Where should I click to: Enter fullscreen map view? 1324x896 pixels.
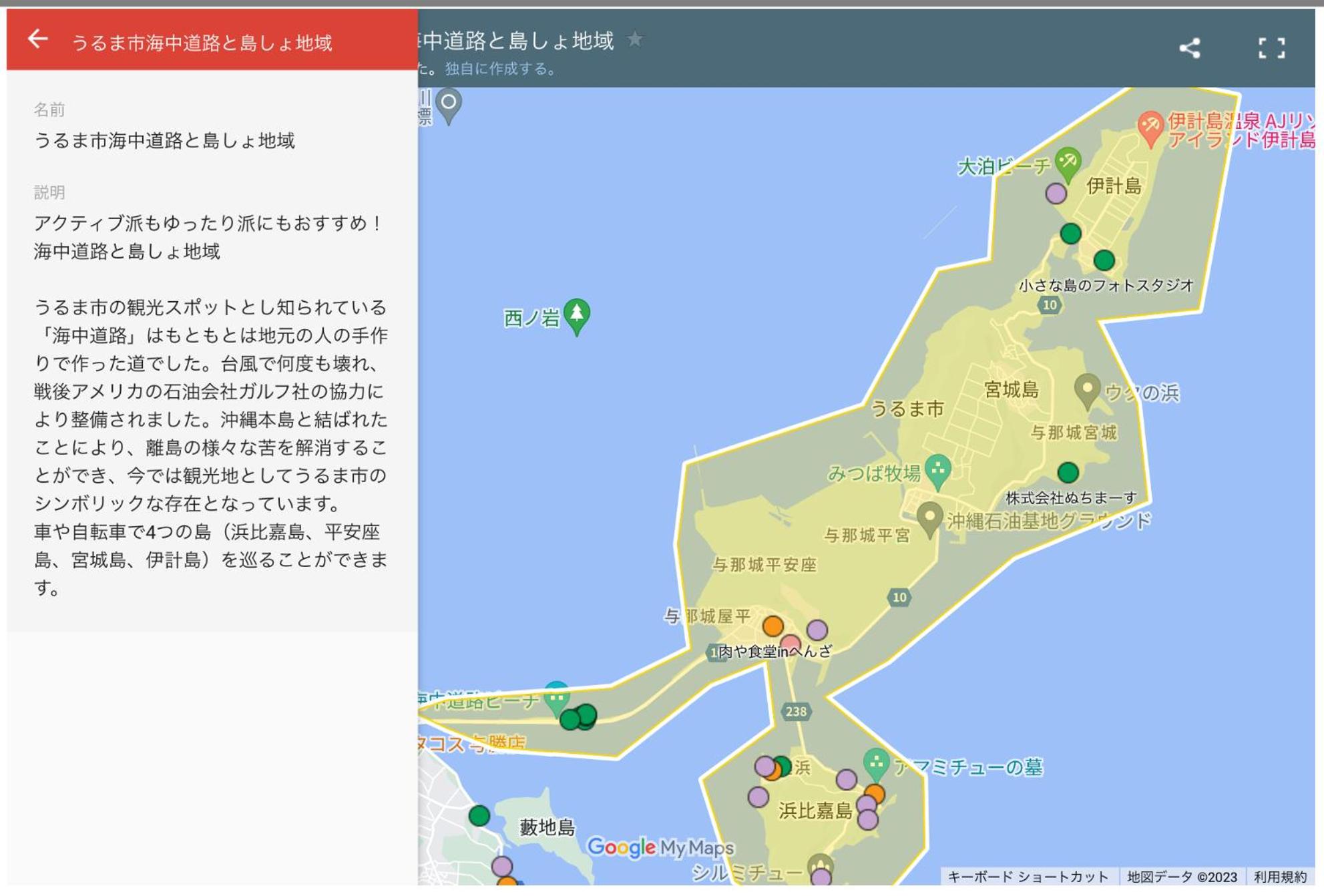(1271, 47)
